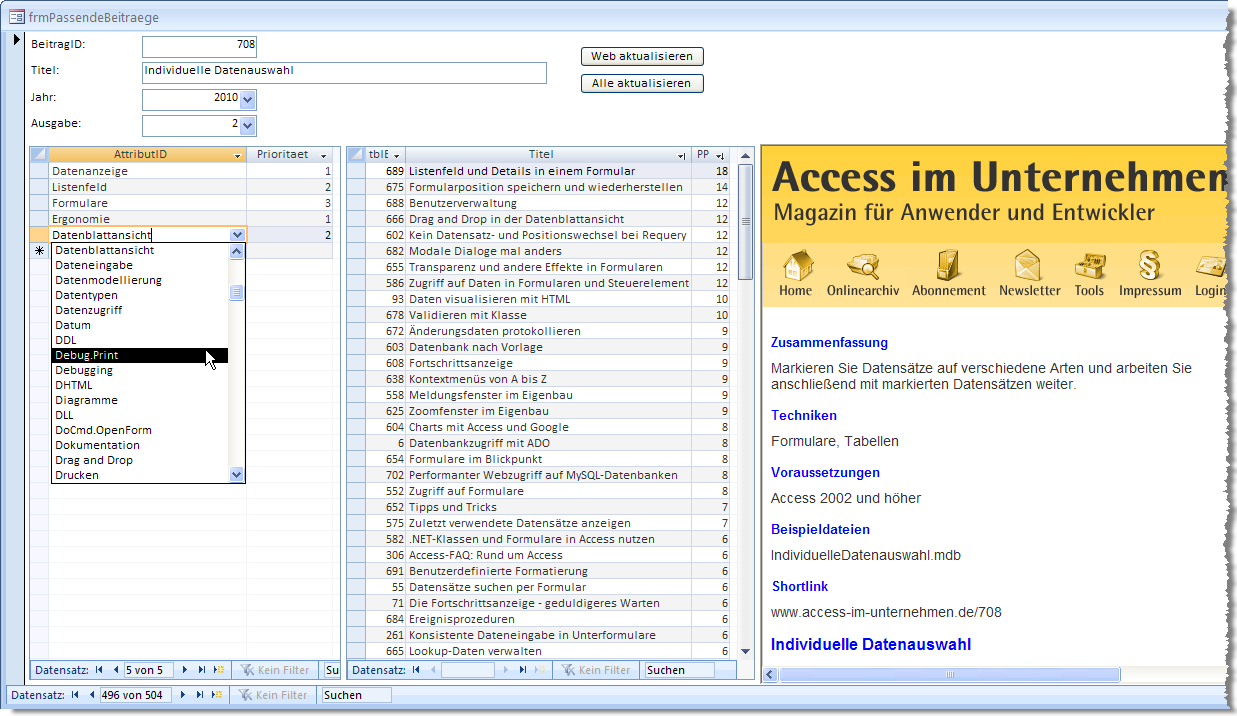Create new record in bottom navigation bar
This screenshot has width=1237, height=716.
pos(218,695)
